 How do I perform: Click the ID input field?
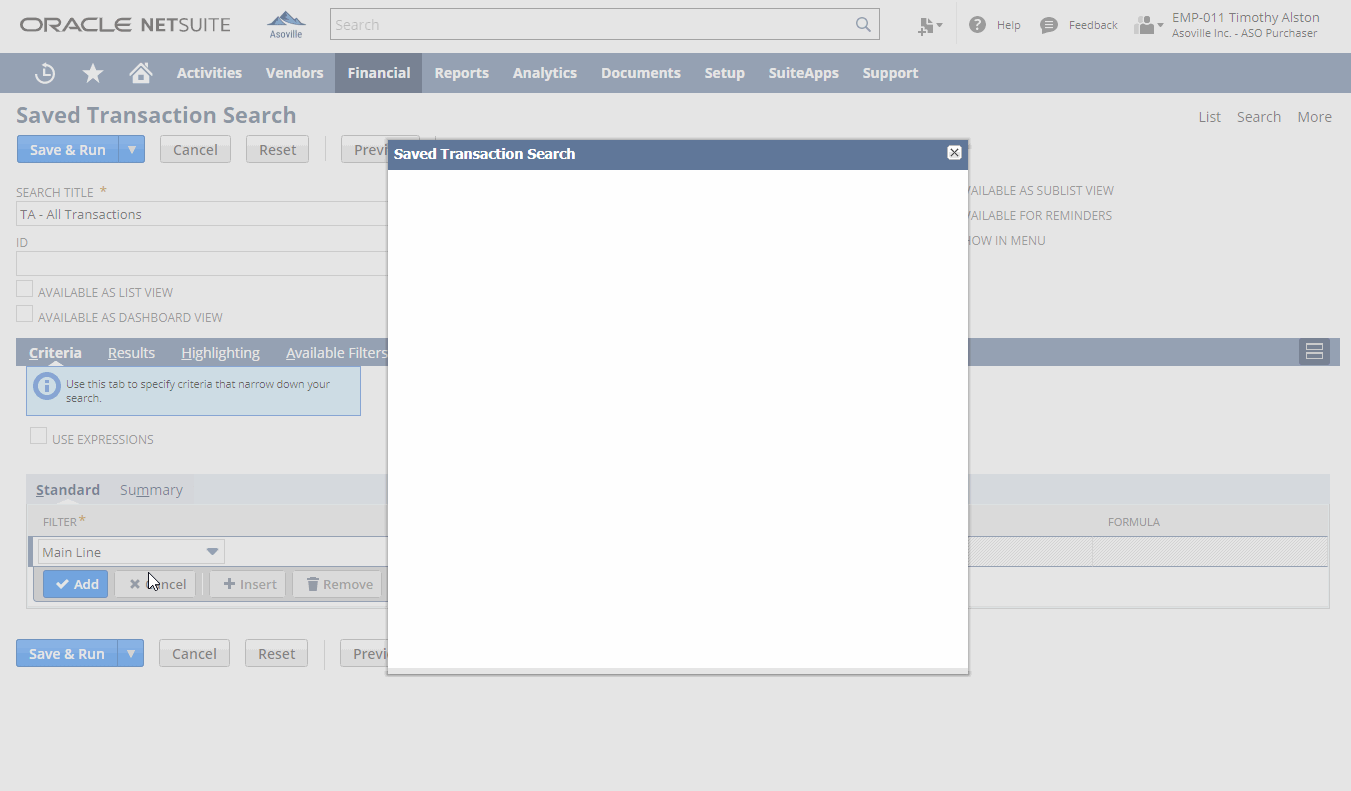202,264
